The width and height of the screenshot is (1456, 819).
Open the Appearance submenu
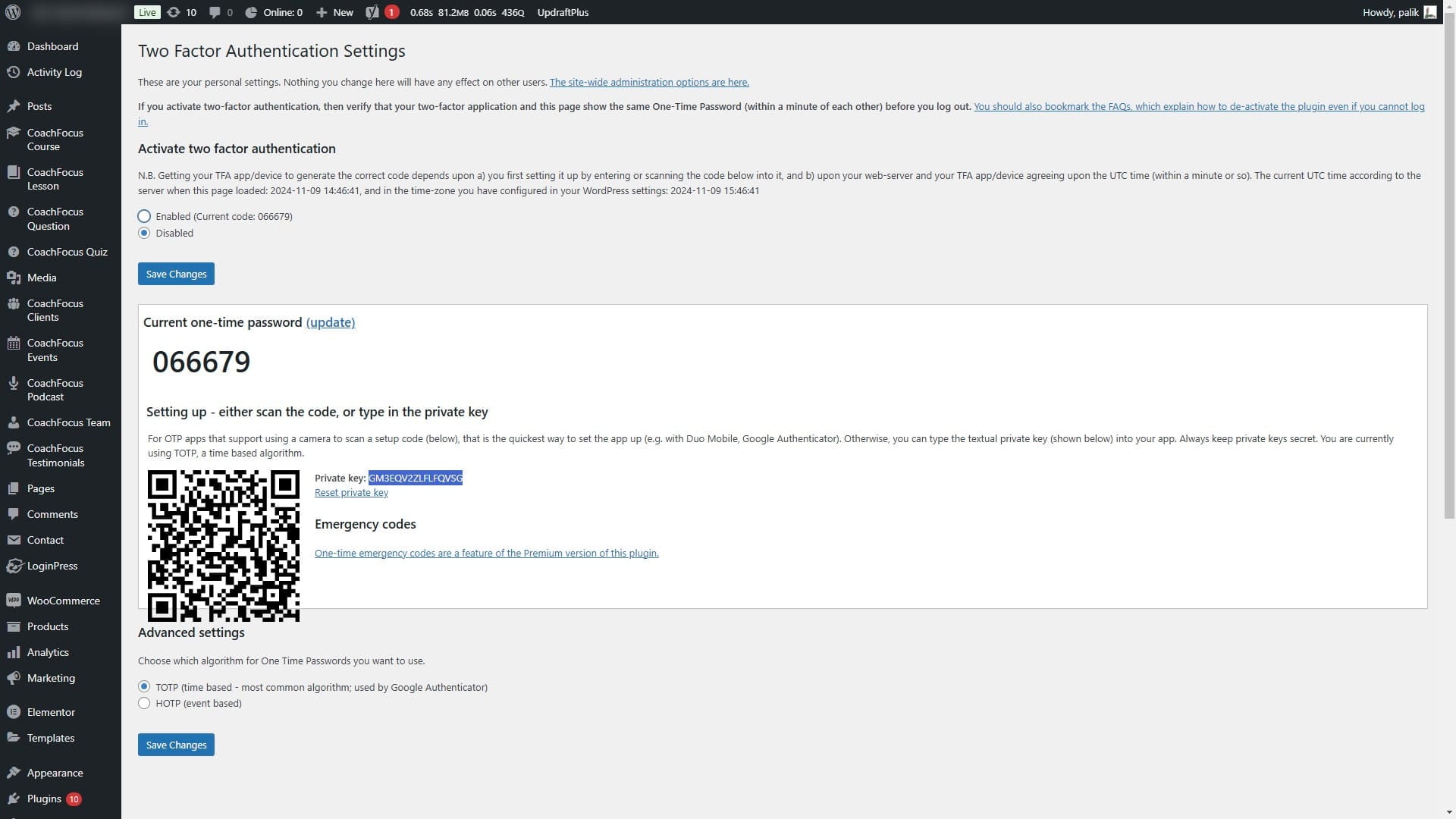tap(54, 772)
